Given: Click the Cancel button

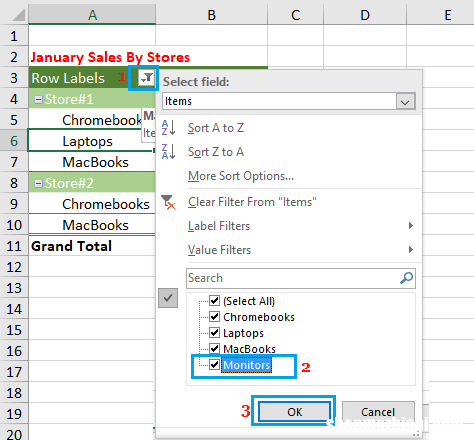Looking at the screenshot, I should coord(378,412).
